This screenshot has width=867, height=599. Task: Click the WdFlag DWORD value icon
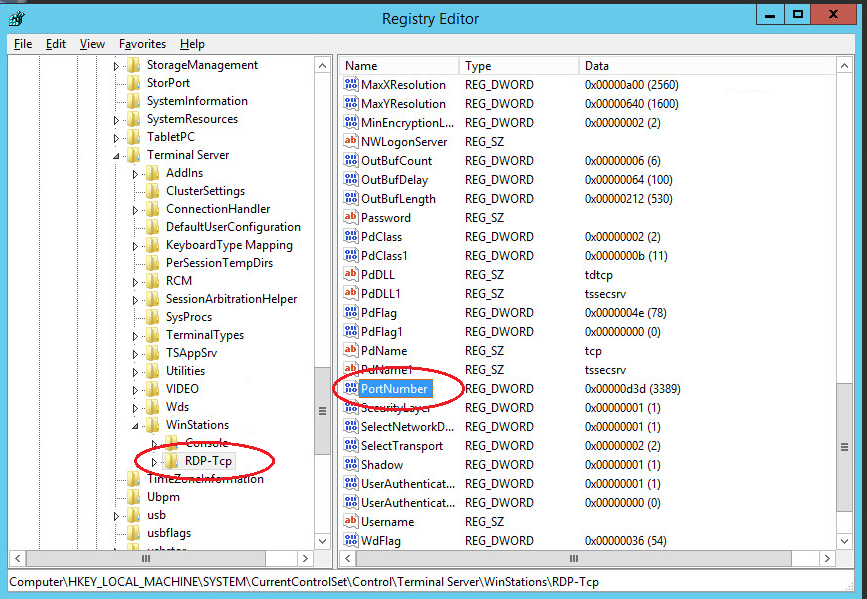pyautogui.click(x=352, y=540)
